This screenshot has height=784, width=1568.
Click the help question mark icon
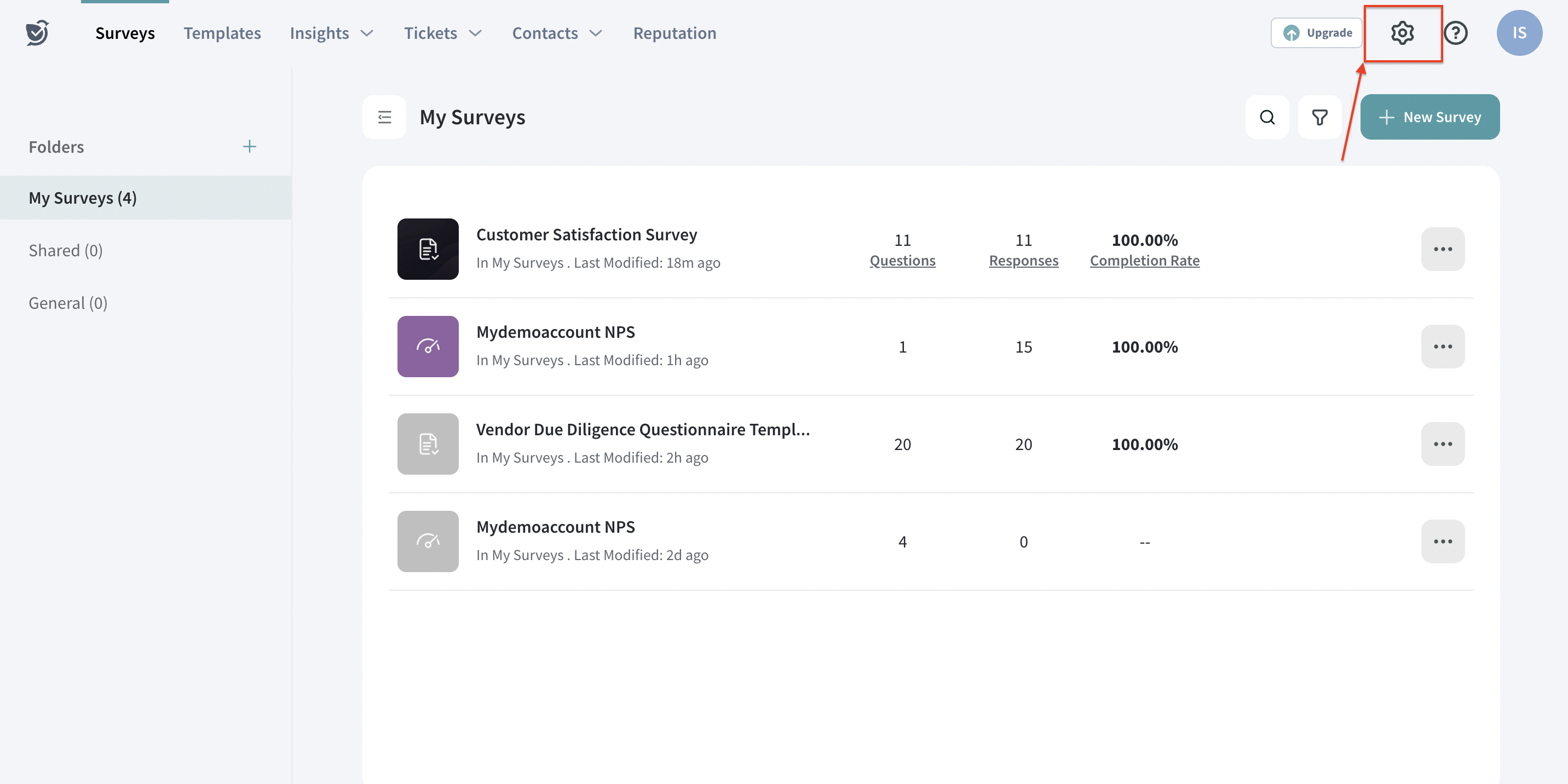1455,33
